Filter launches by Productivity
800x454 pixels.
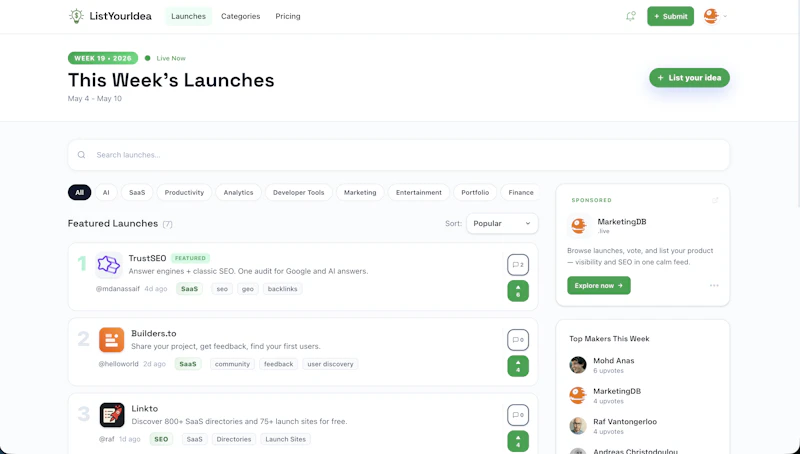pos(184,192)
